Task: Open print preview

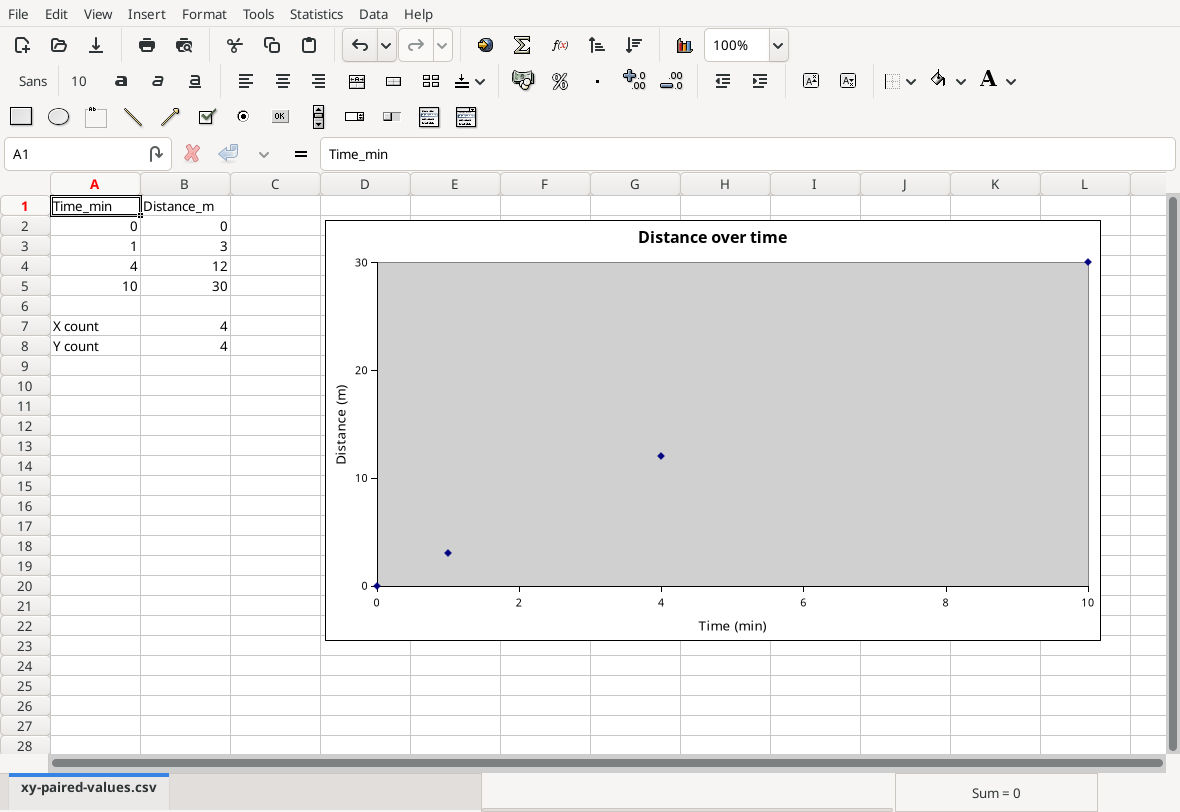Action: tap(184, 45)
